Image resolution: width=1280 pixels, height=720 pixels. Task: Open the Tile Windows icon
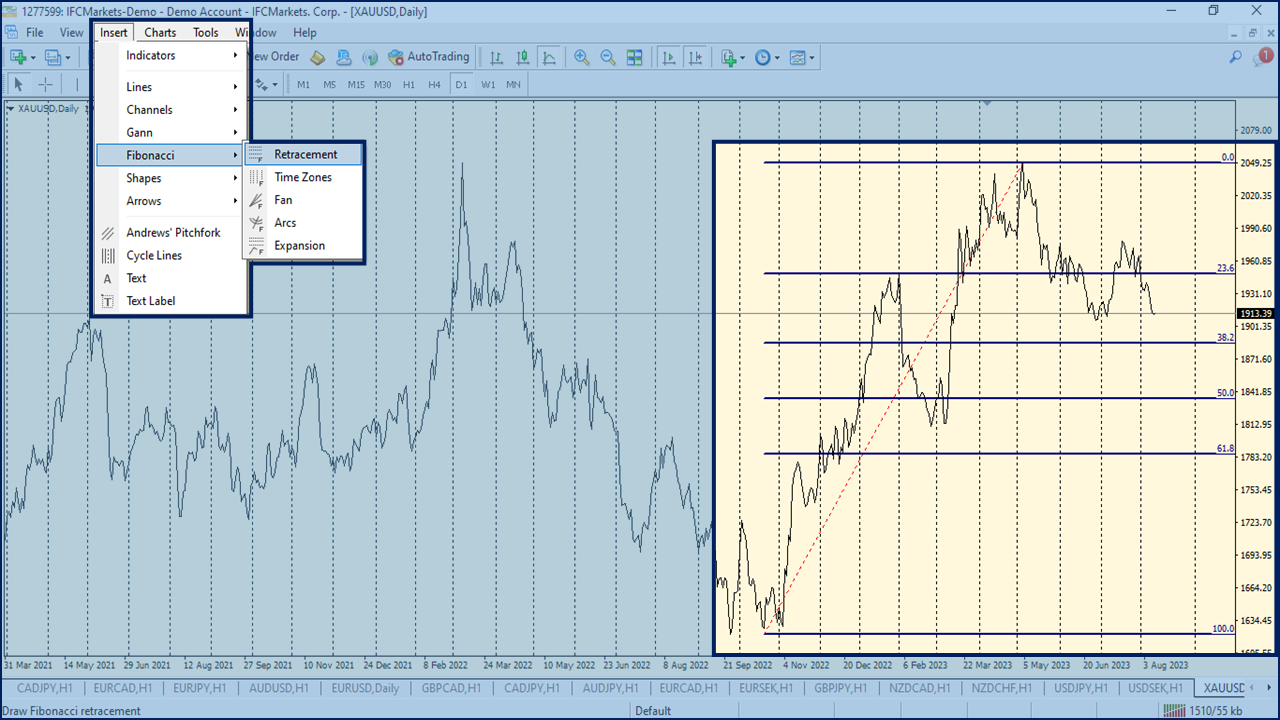(634, 57)
